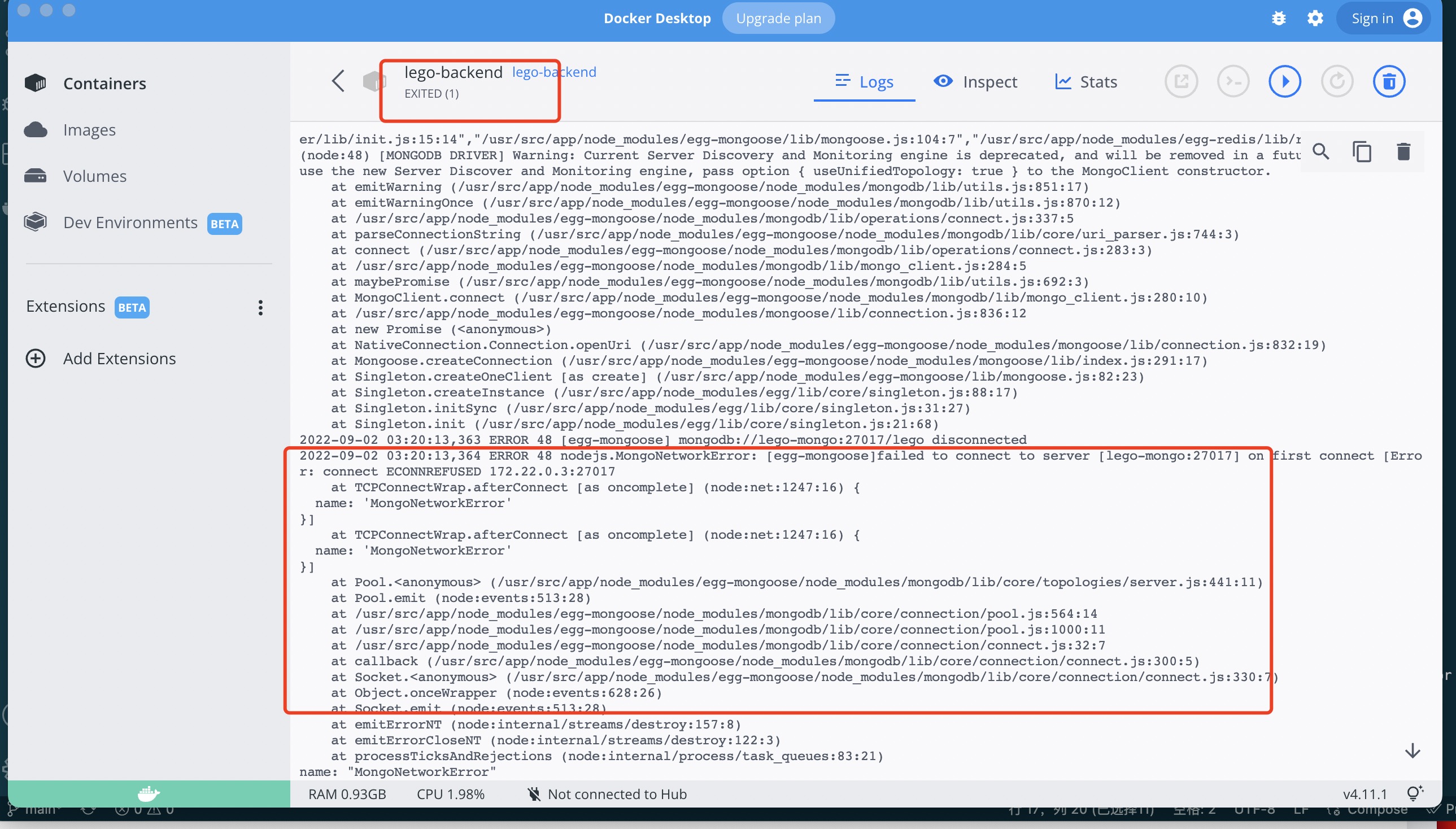The image size is (1456, 829).
Task: Click the lego-backend container icon
Action: coord(373,81)
